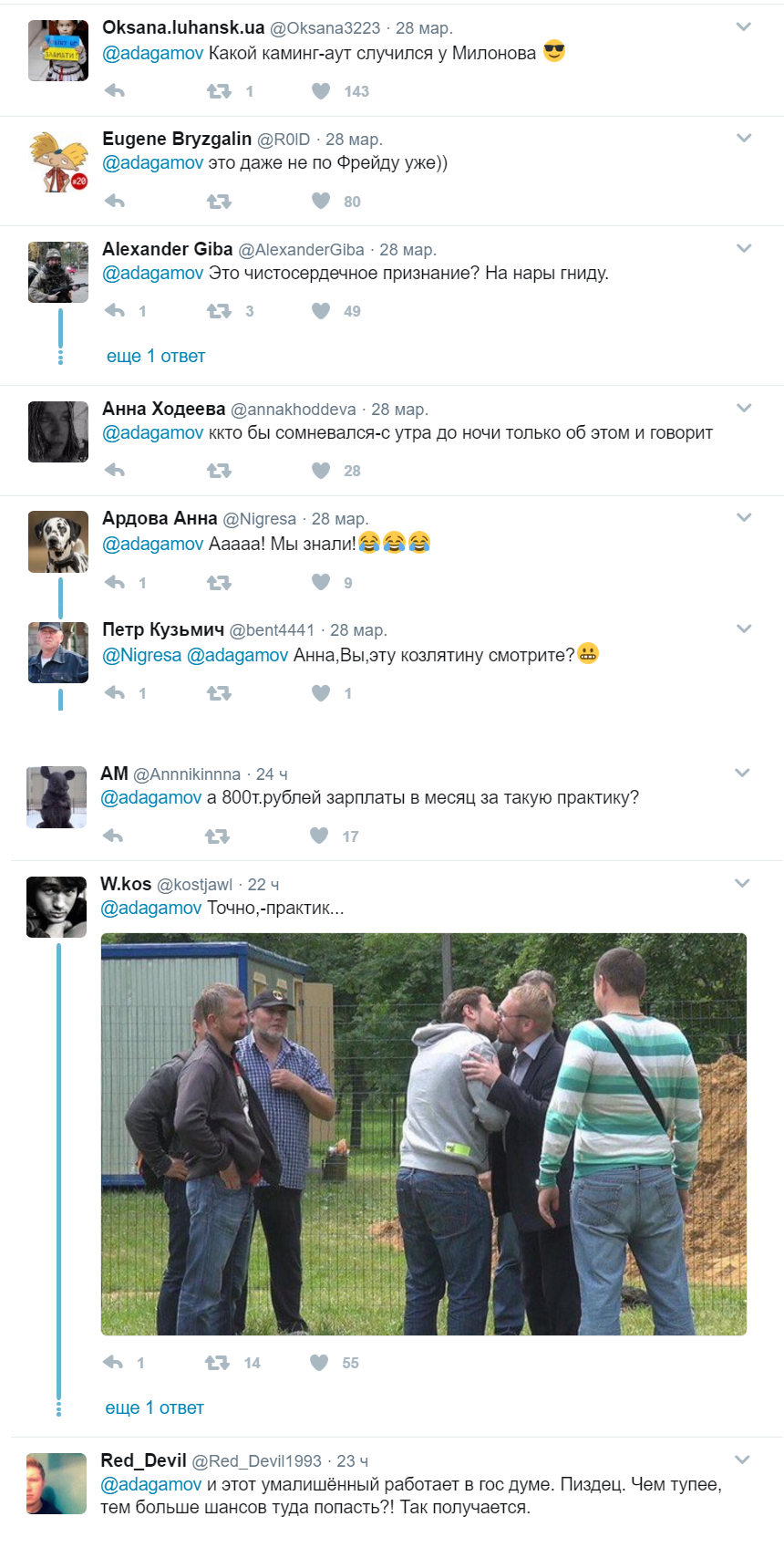This screenshot has width=784, height=1558.
Task: Retweet Oksana.luhansk.ua's reply
Action: coord(219,90)
